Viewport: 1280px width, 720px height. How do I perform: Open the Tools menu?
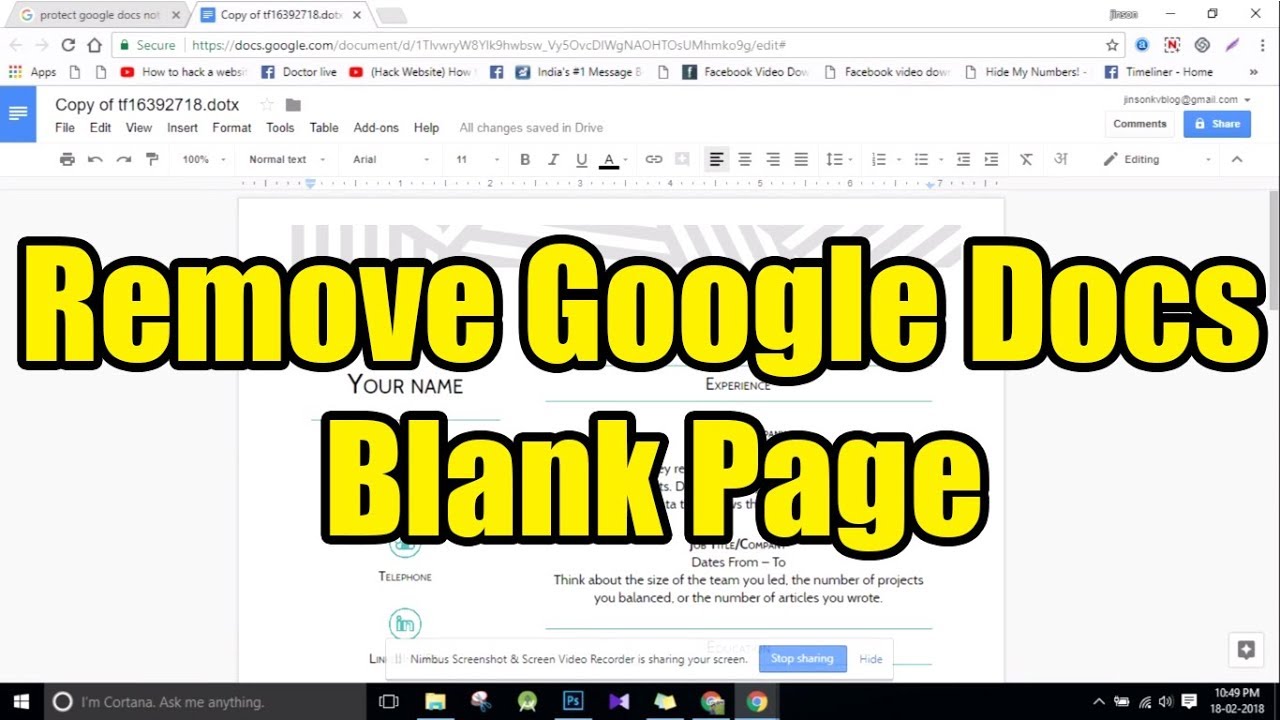tap(280, 128)
